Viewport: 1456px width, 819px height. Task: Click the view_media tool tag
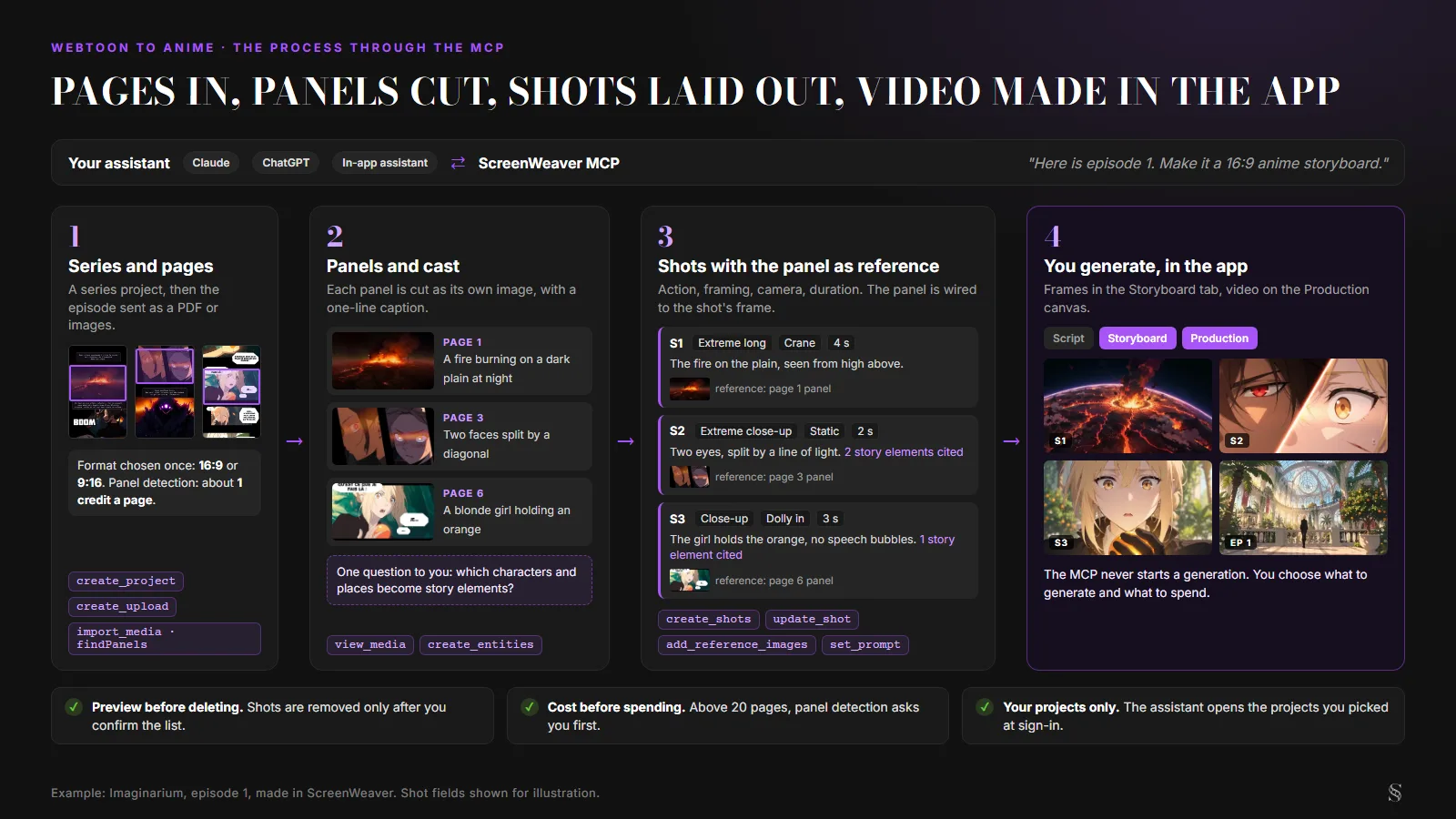[370, 645]
